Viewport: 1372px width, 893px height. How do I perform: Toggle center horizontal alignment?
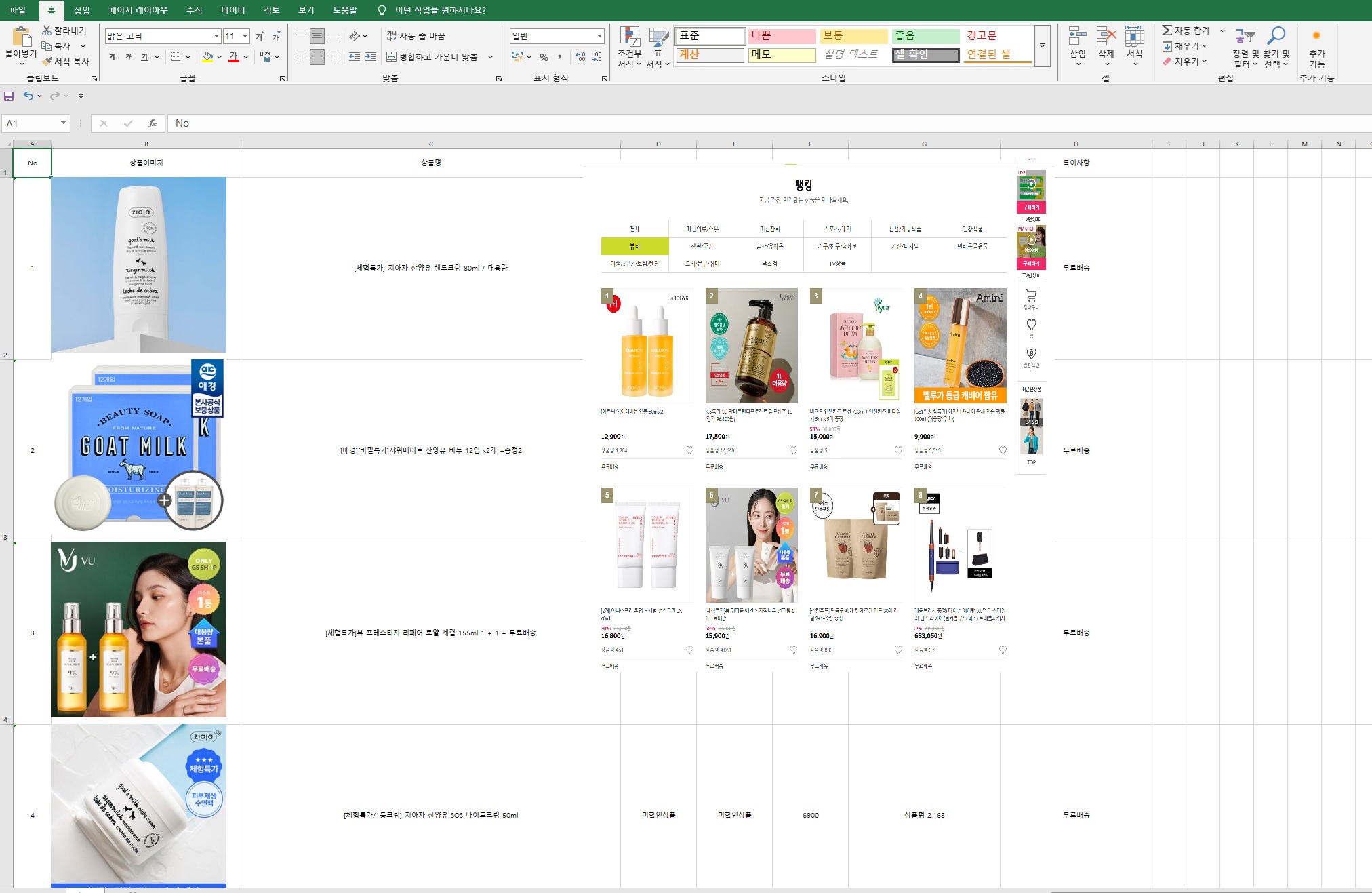click(x=317, y=57)
